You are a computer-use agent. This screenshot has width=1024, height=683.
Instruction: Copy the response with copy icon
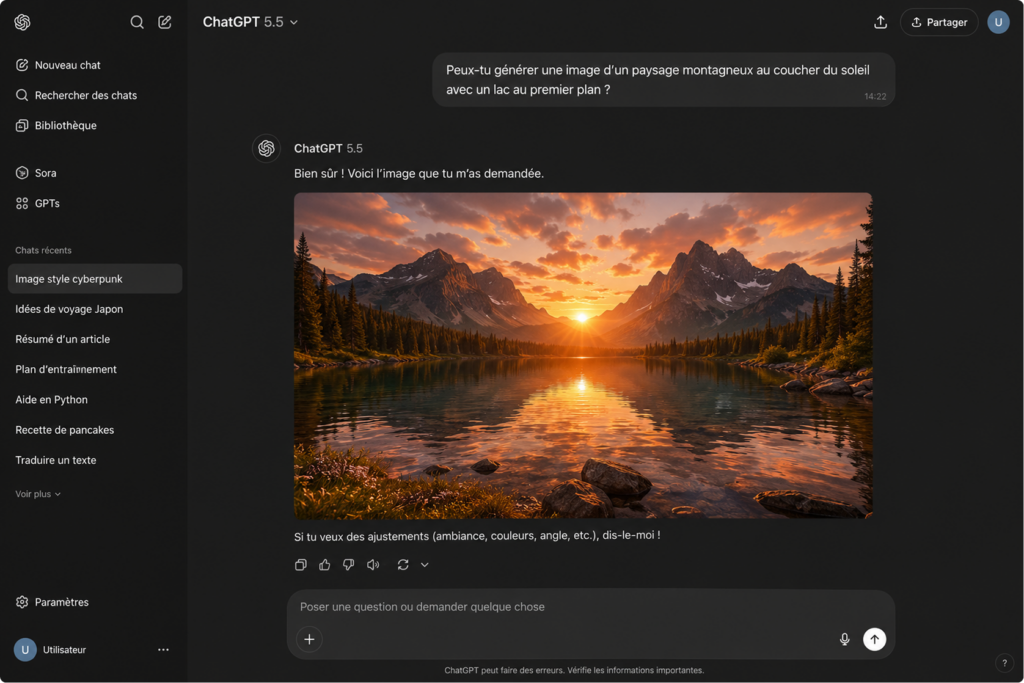point(300,564)
